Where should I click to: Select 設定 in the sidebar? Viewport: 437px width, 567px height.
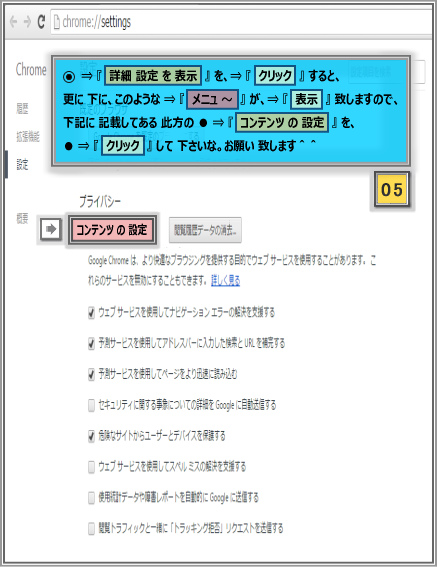[22, 165]
